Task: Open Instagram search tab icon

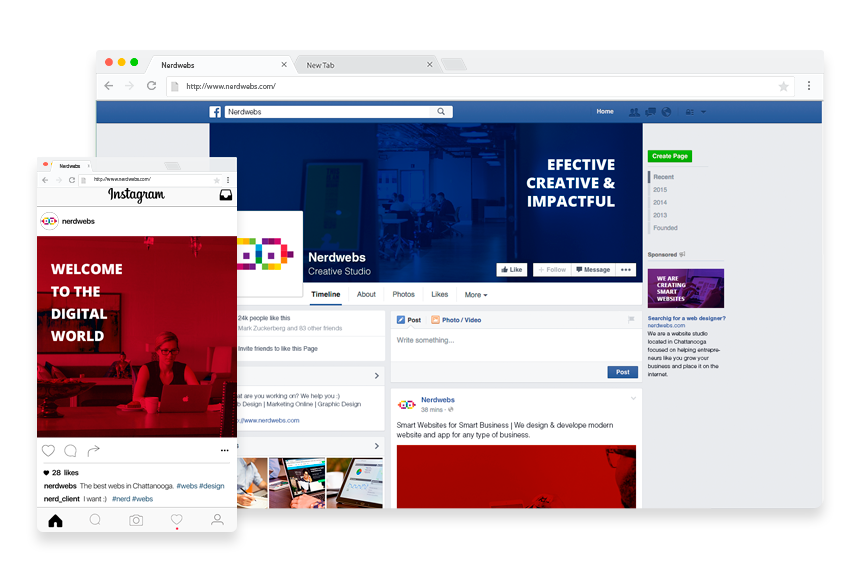Action: 95,520
